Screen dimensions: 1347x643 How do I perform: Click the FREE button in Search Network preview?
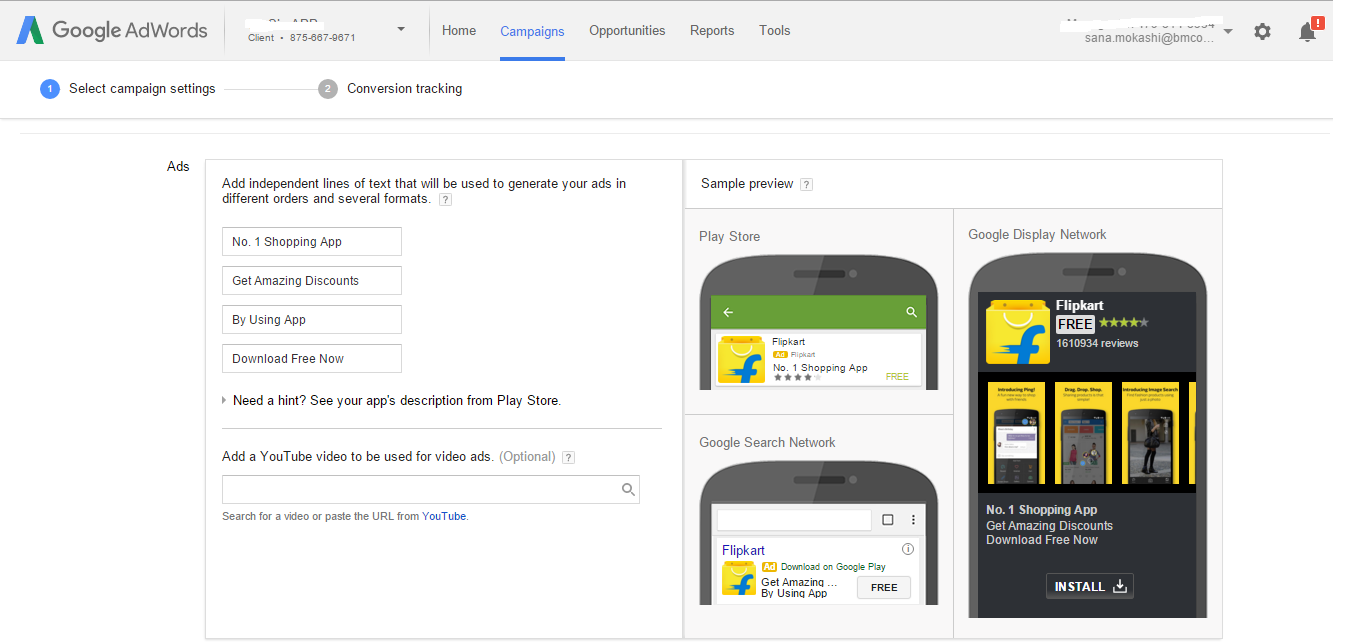(884, 587)
